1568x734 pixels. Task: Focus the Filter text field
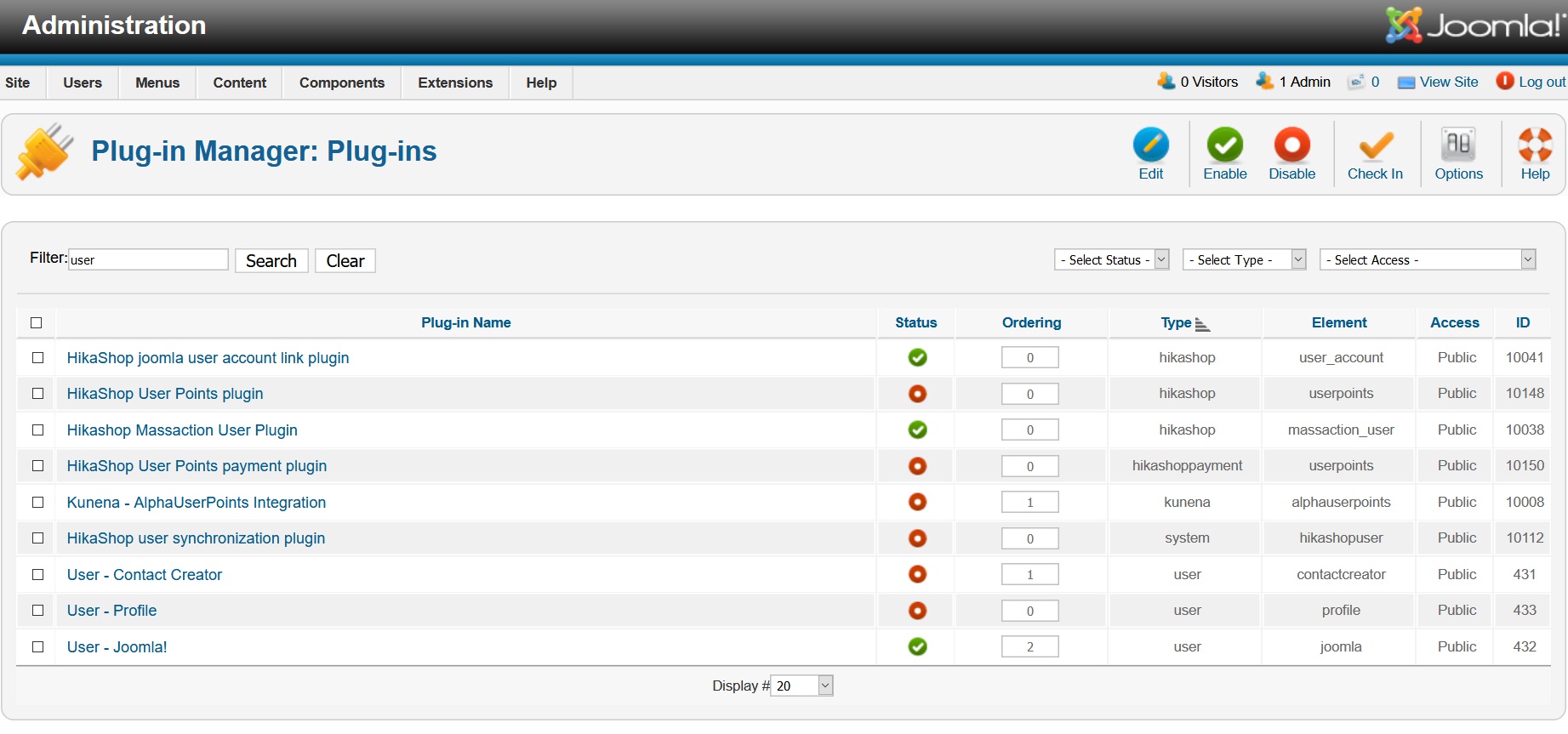(x=148, y=259)
